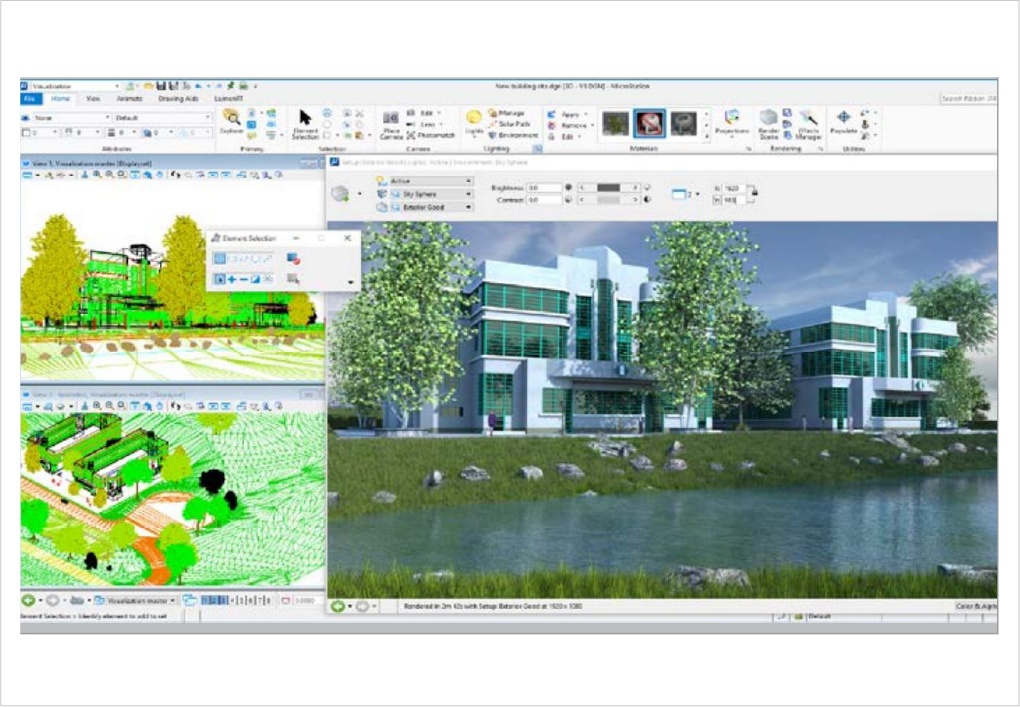
Task: Click the Brightness slider bar
Action: tap(608, 187)
